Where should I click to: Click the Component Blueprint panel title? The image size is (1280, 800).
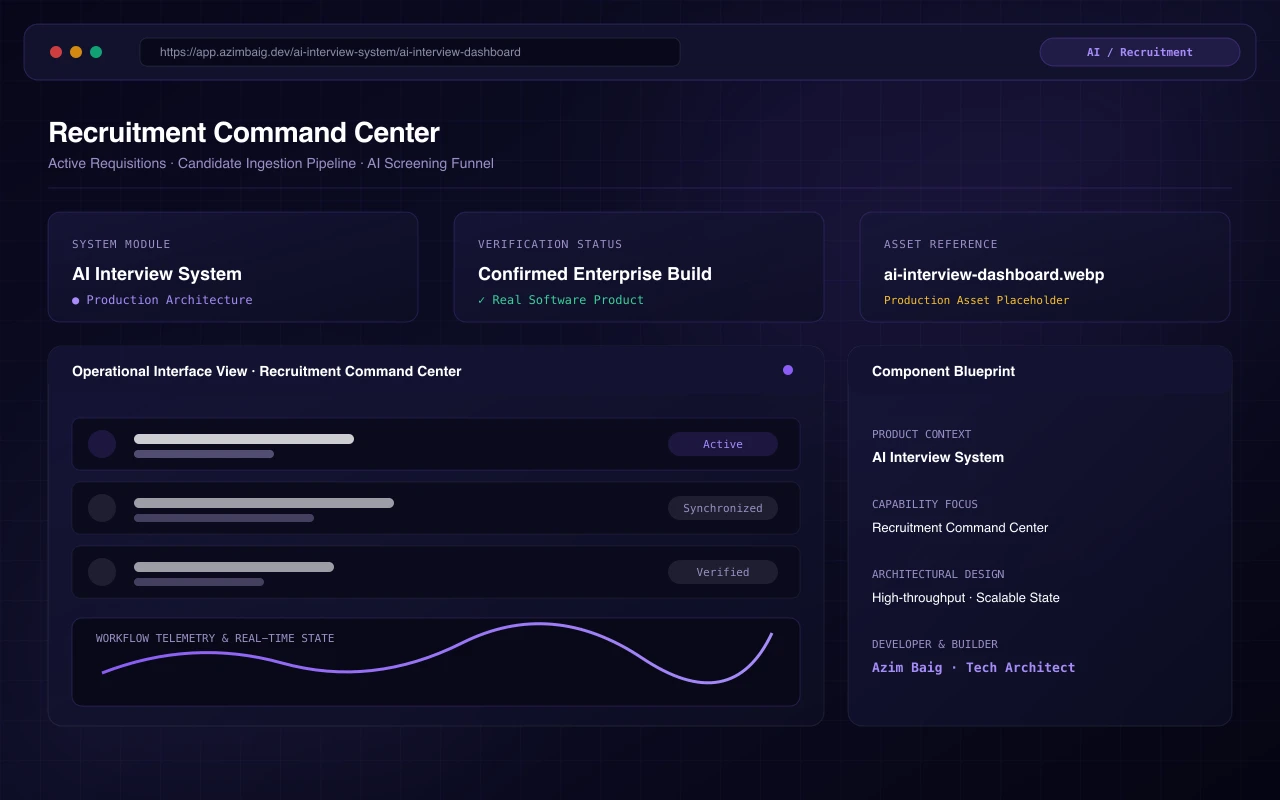[943, 371]
